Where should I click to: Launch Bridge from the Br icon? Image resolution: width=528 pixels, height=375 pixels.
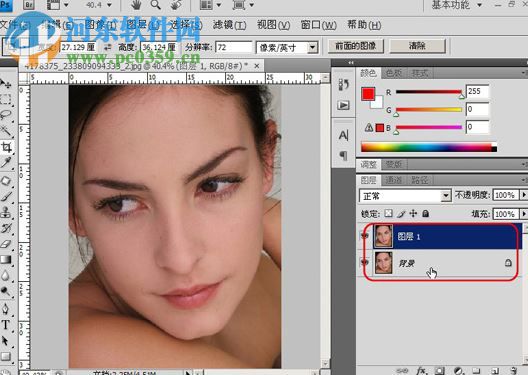(x=30, y=5)
